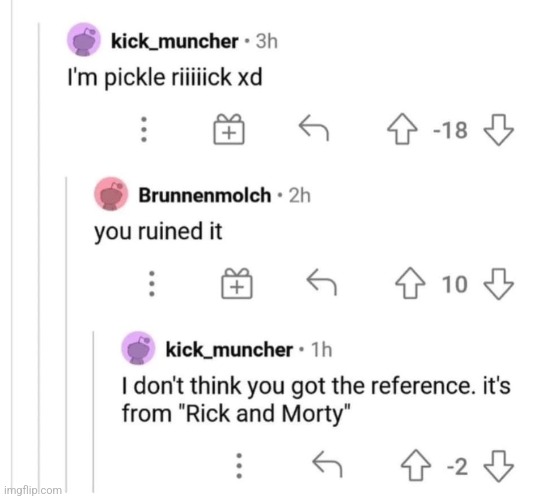The height and width of the screenshot is (499, 543).
Task: Open Brunnenmolch's user profile link
Action: [205, 195]
